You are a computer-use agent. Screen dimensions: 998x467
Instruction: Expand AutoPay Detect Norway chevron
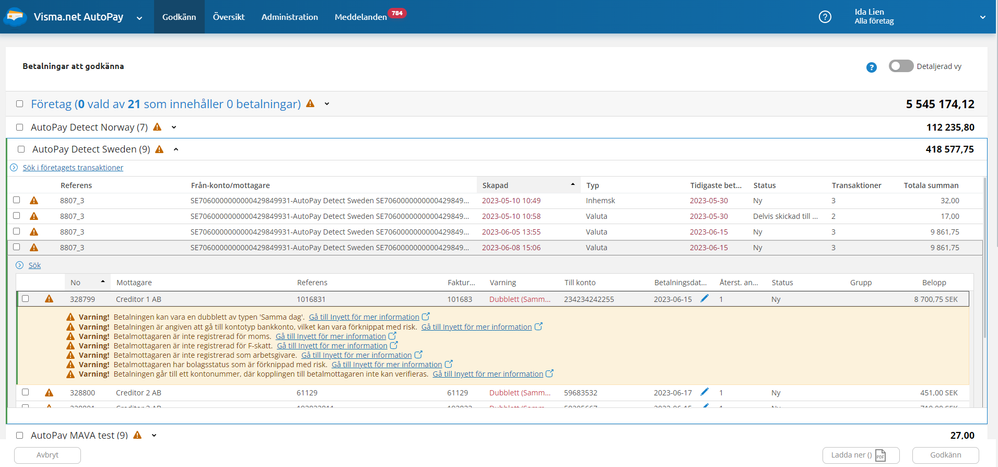[x=173, y=127]
